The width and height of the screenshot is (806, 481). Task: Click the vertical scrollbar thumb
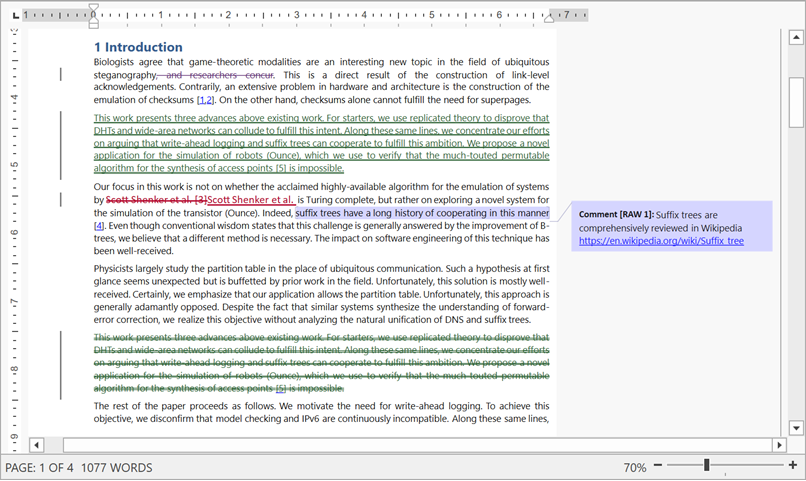(796, 102)
